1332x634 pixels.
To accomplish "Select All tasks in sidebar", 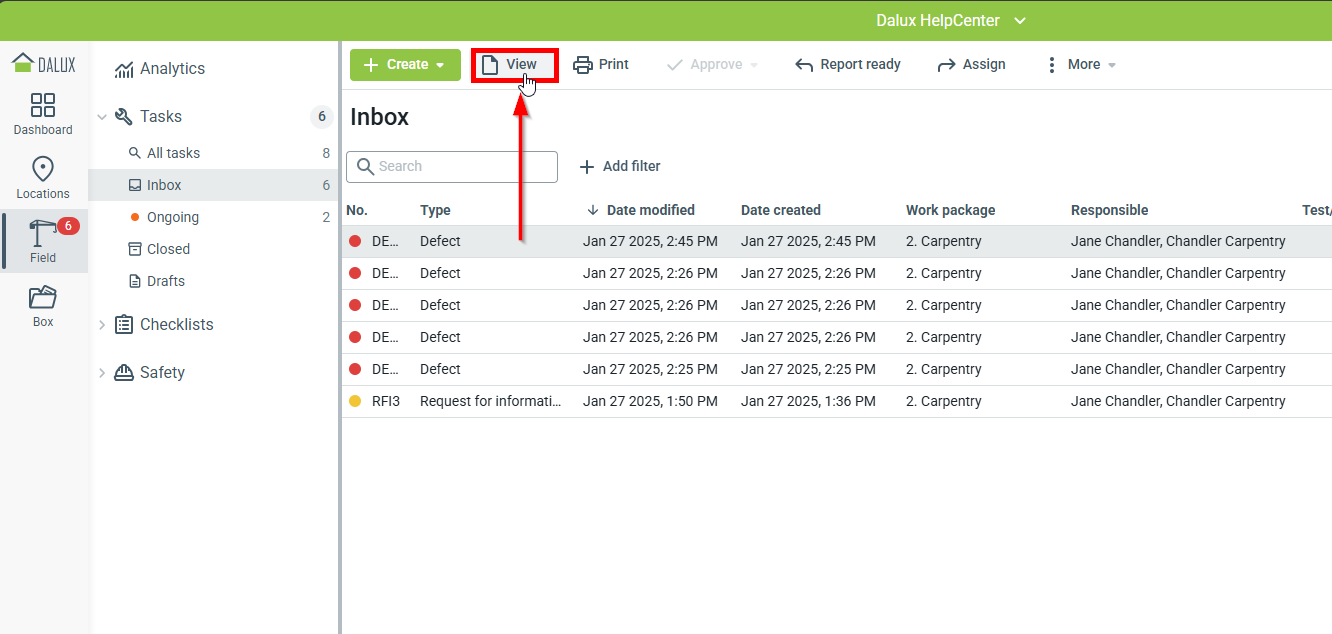I will [x=173, y=153].
